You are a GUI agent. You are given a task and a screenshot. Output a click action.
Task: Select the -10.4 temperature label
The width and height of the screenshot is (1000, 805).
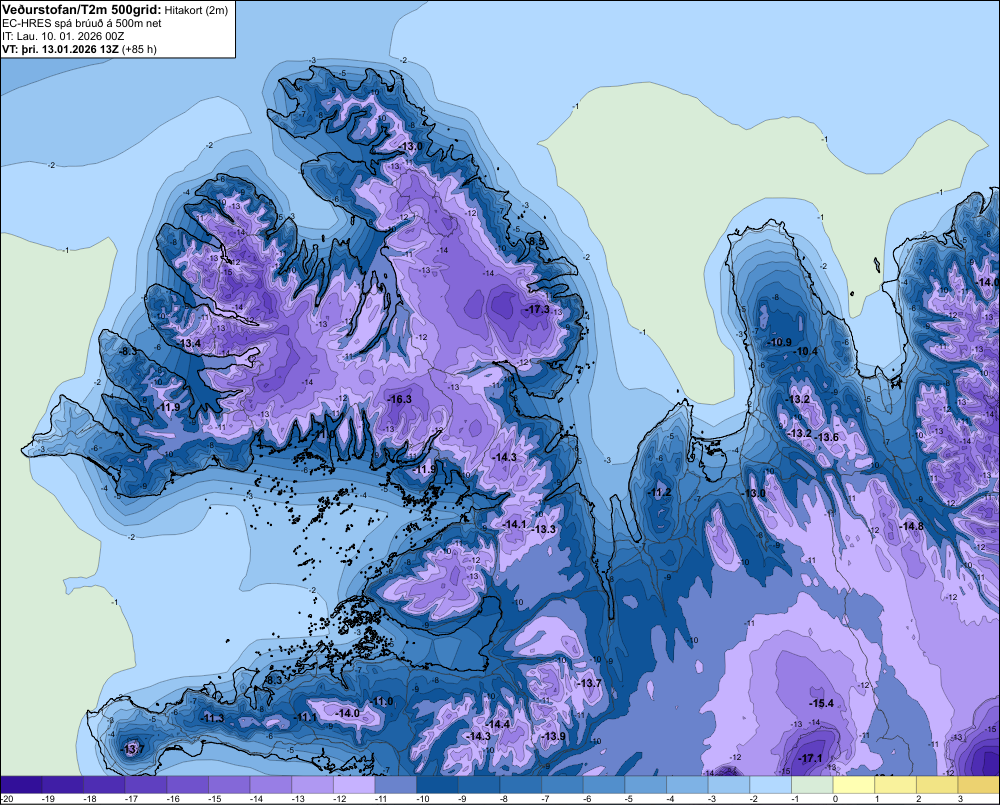(805, 351)
